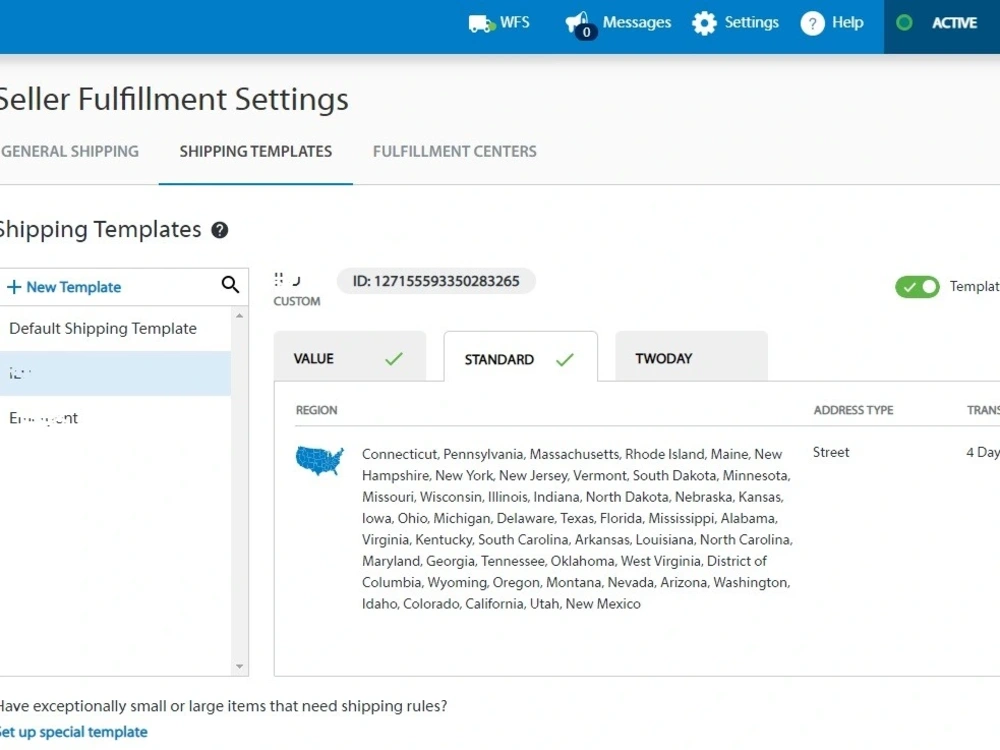Screen dimensions: 1000x750
Task: Click the Shipping Templates section heading
Action: point(99,230)
